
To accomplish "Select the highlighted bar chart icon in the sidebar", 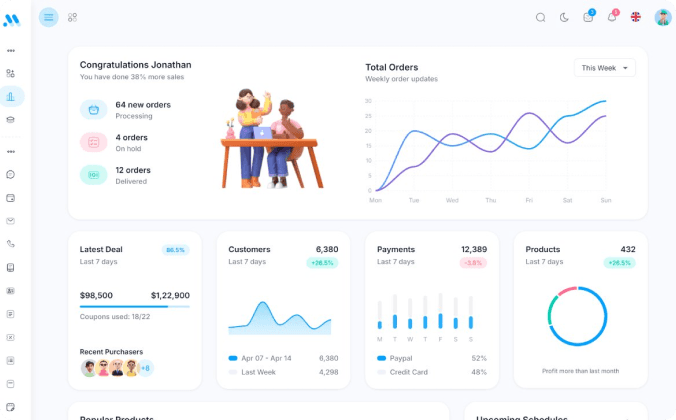I will [11, 97].
